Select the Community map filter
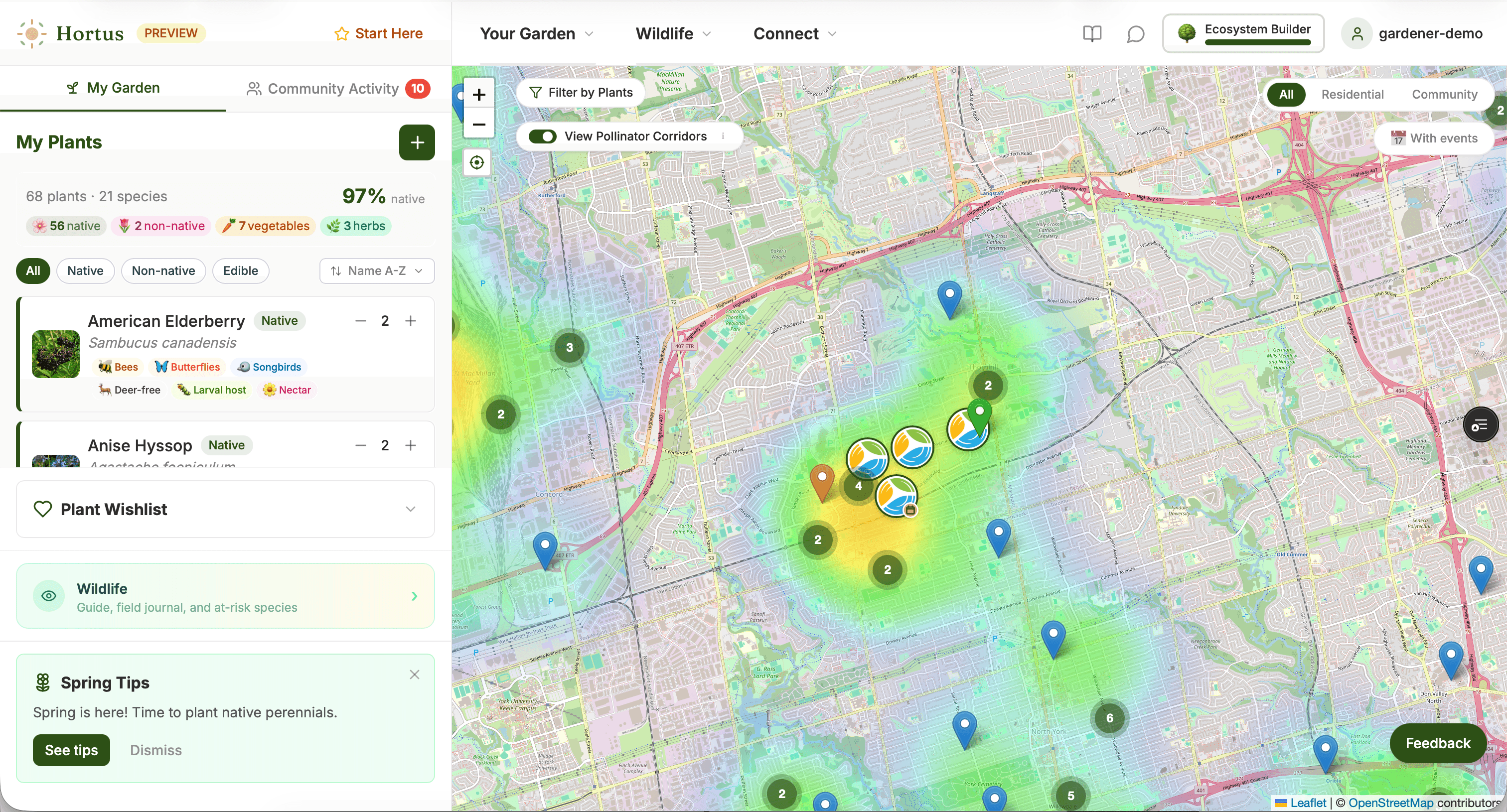This screenshot has height=812, width=1507. pos(1444,94)
